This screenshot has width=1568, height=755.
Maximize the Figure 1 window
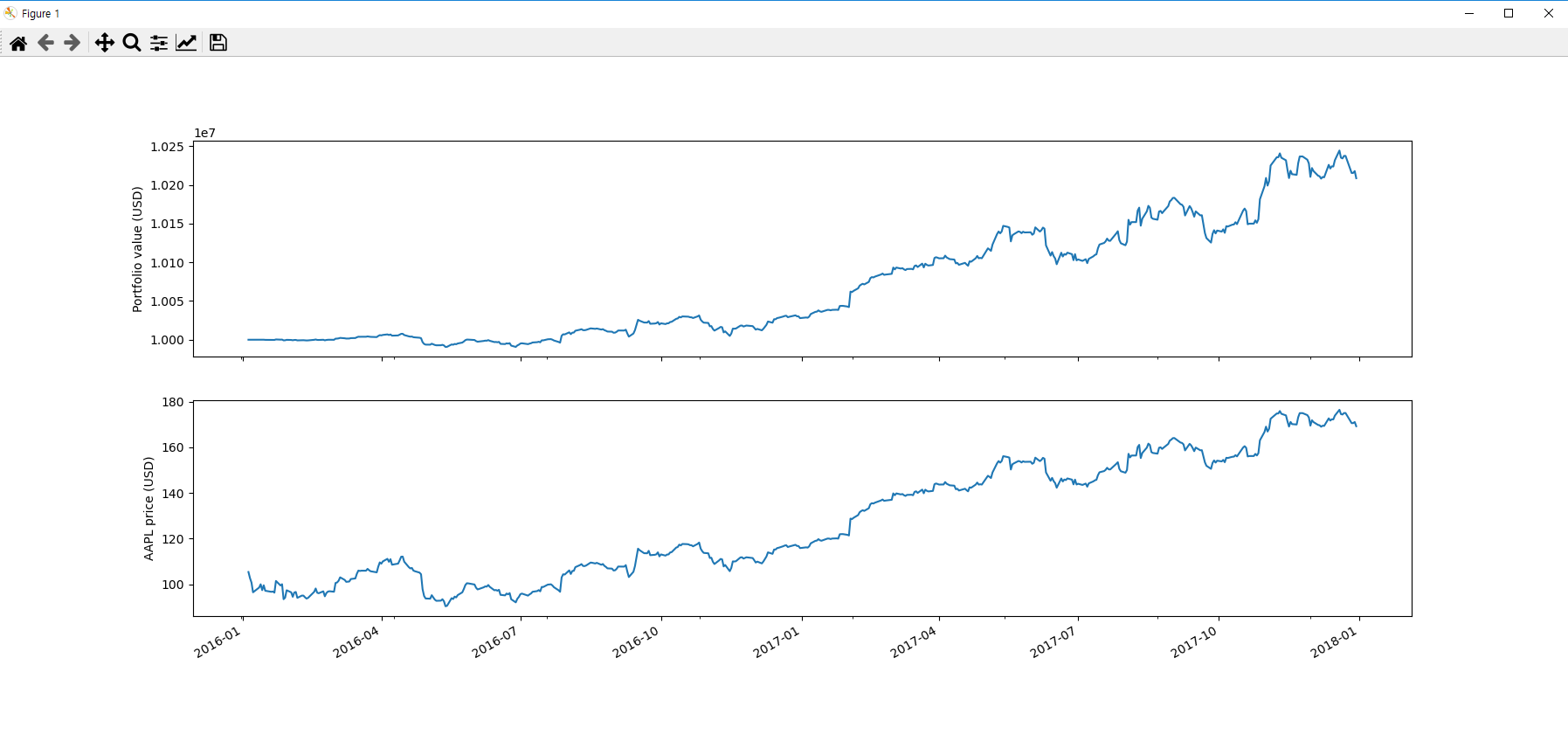pyautogui.click(x=1509, y=13)
